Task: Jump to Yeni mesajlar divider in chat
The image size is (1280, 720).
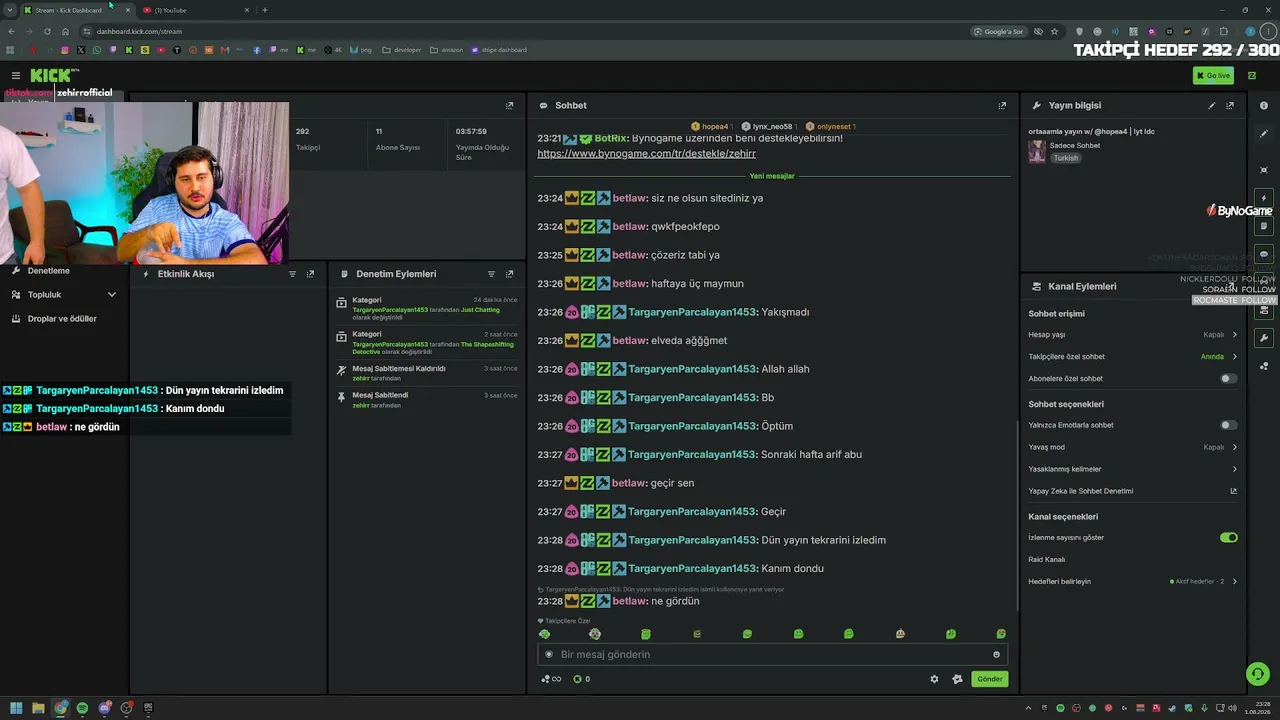Action: click(x=772, y=176)
